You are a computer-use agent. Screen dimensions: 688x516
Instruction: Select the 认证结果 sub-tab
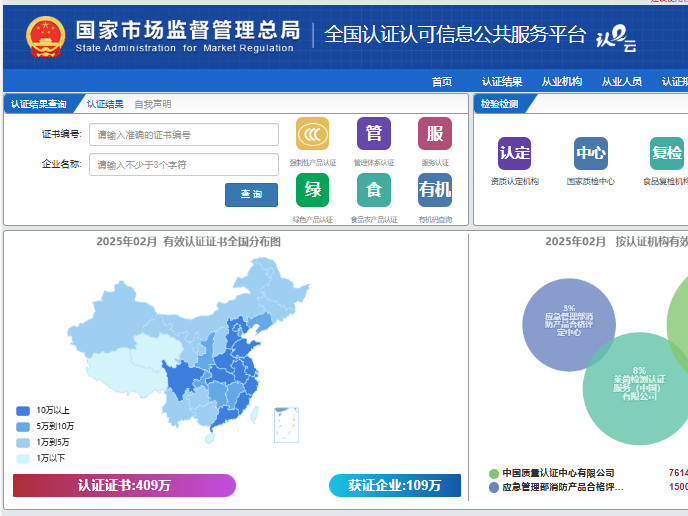tap(105, 104)
